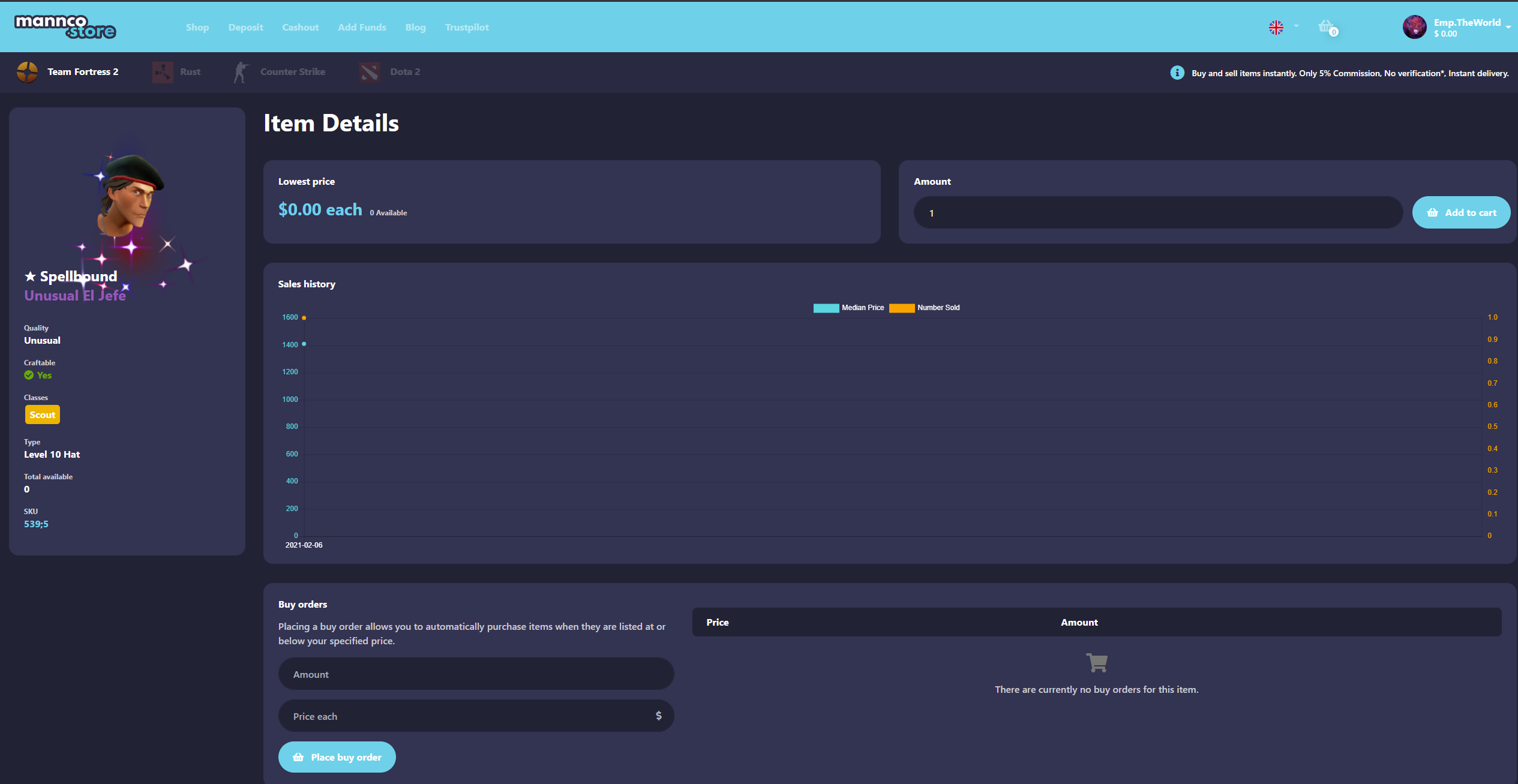Viewport: 1518px width, 784px height.
Task: Focus the Amount field containing 1
Action: [x=1158, y=212]
